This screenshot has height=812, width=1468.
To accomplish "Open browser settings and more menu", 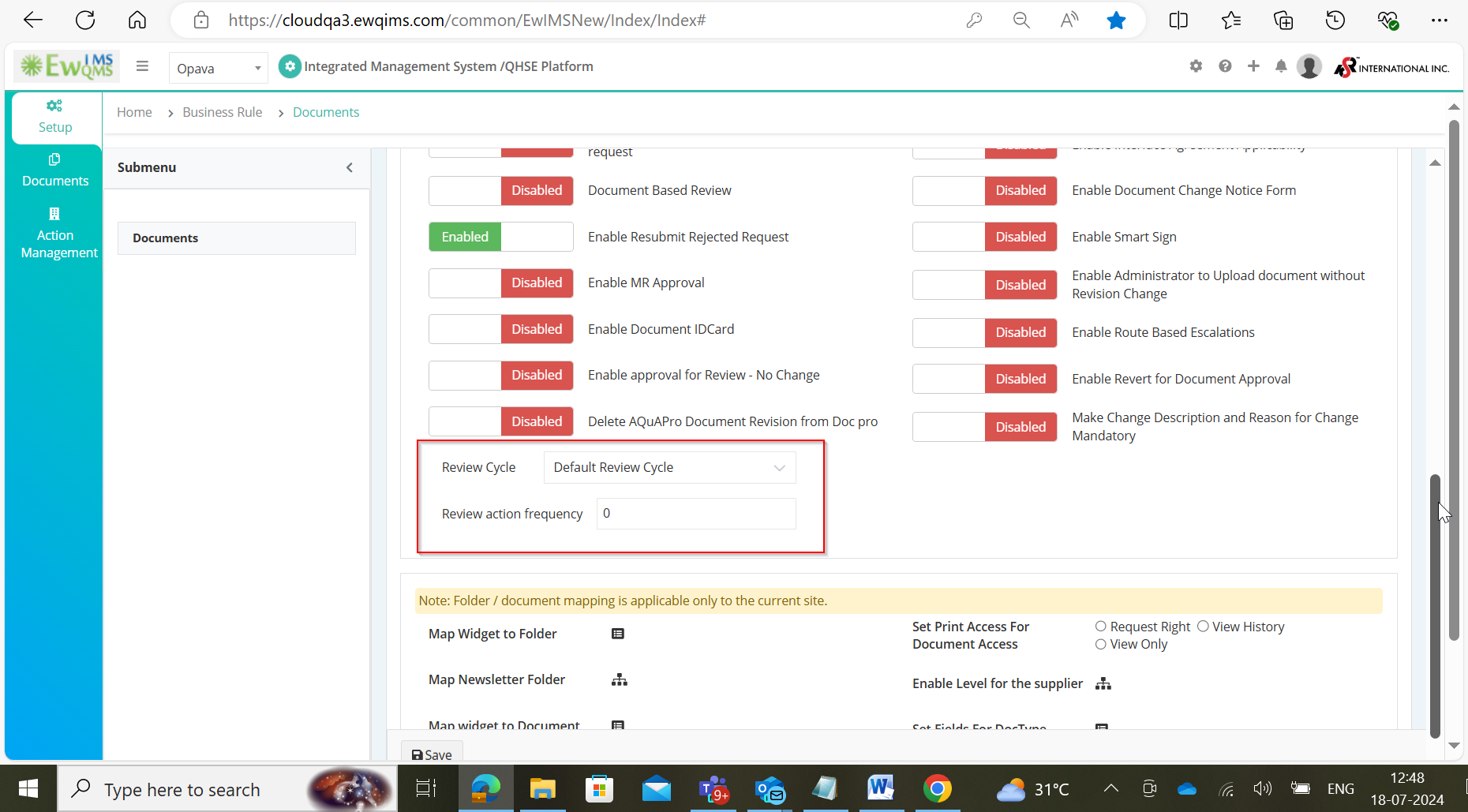I will click(1440, 21).
